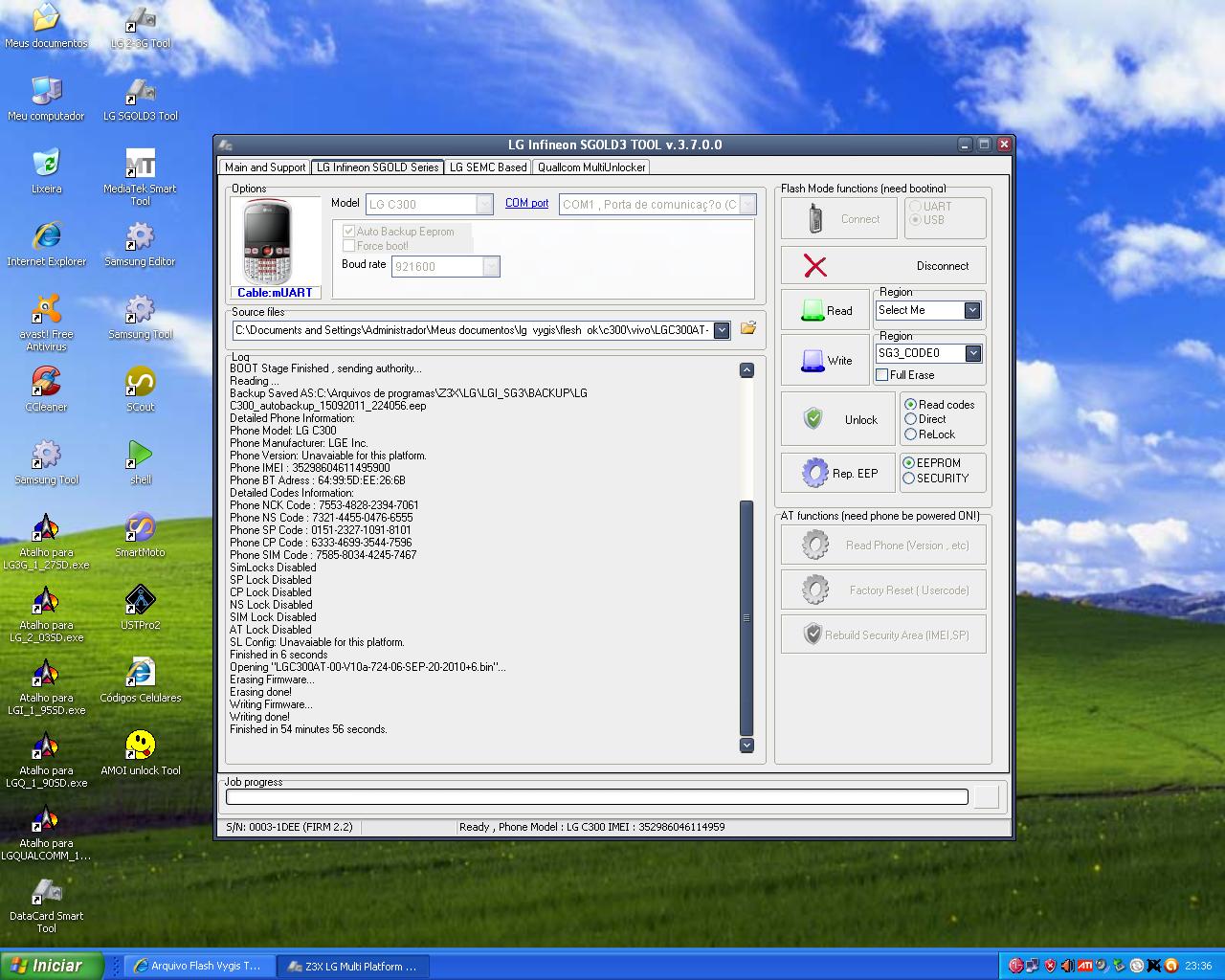Expand the Read Region 'Select Me' dropdown
The height and width of the screenshot is (980, 1225).
pos(972,310)
